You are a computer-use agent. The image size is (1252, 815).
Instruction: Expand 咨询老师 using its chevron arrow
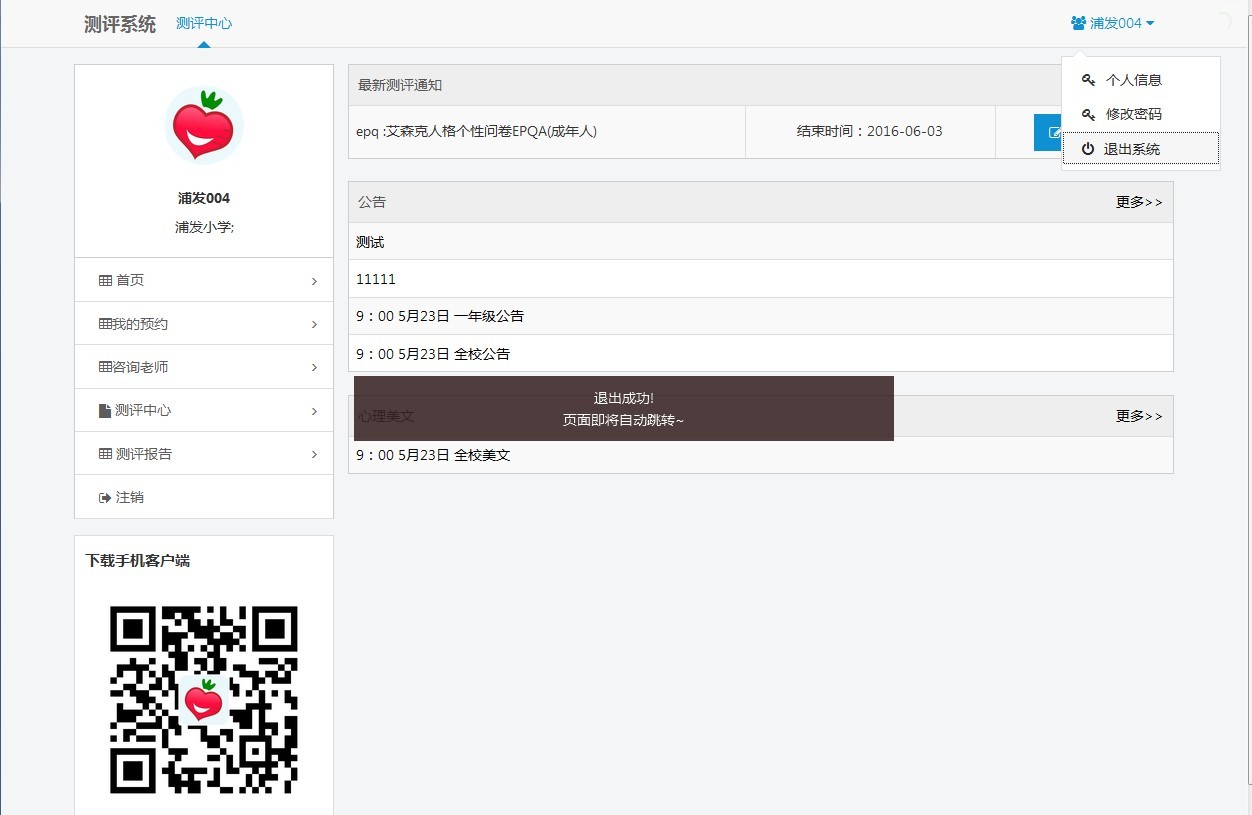[314, 368]
